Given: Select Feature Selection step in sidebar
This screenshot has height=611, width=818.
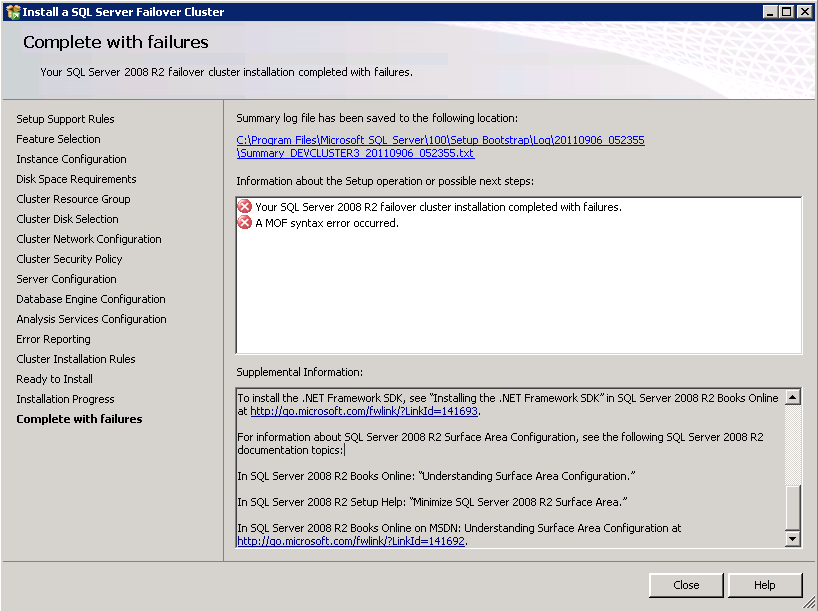Looking at the screenshot, I should (58, 139).
